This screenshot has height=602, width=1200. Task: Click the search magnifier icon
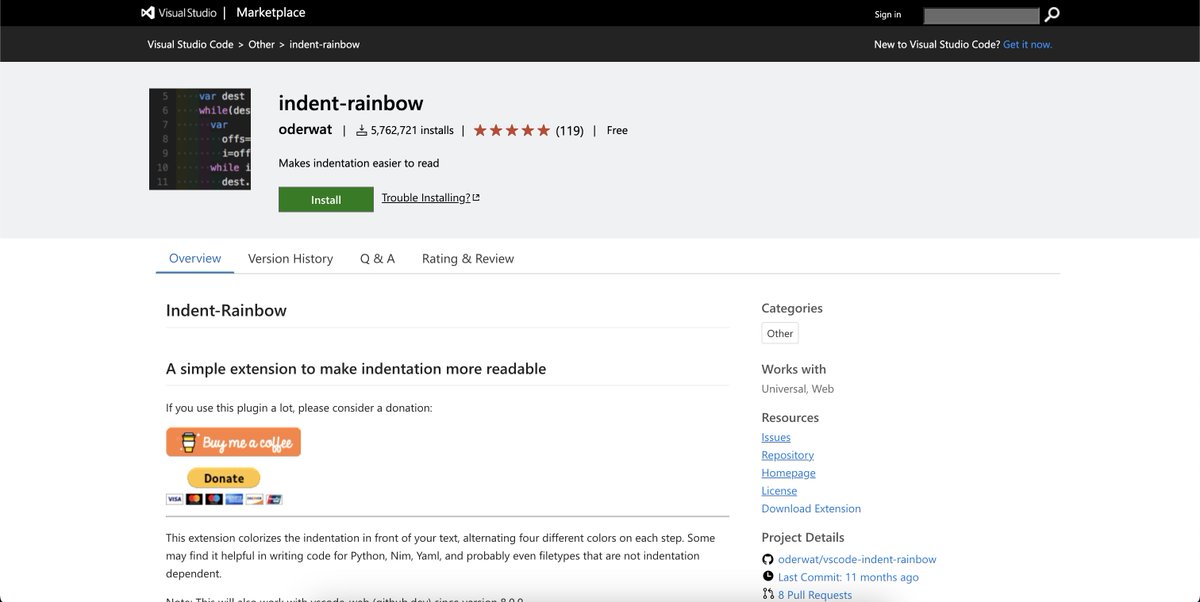click(x=1050, y=15)
